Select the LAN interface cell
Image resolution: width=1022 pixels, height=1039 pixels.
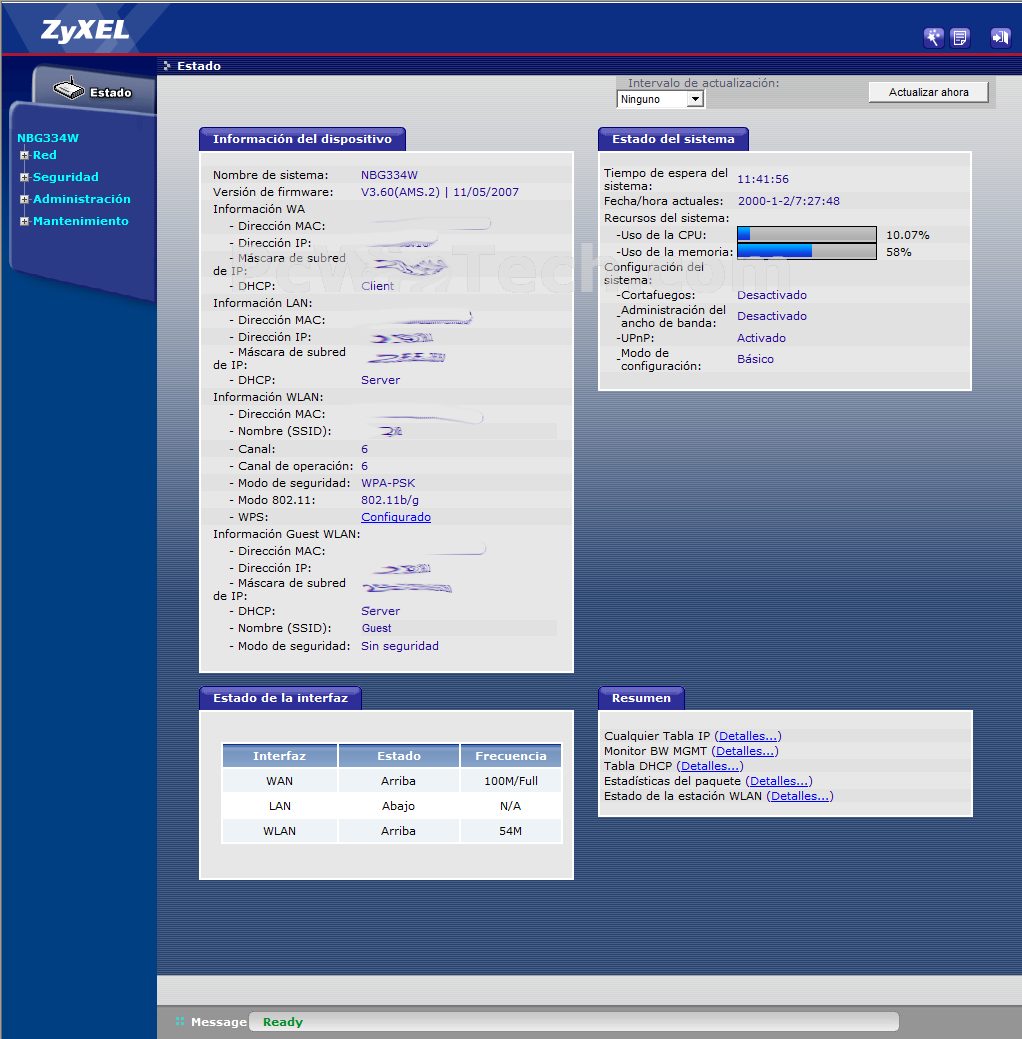[x=280, y=806]
